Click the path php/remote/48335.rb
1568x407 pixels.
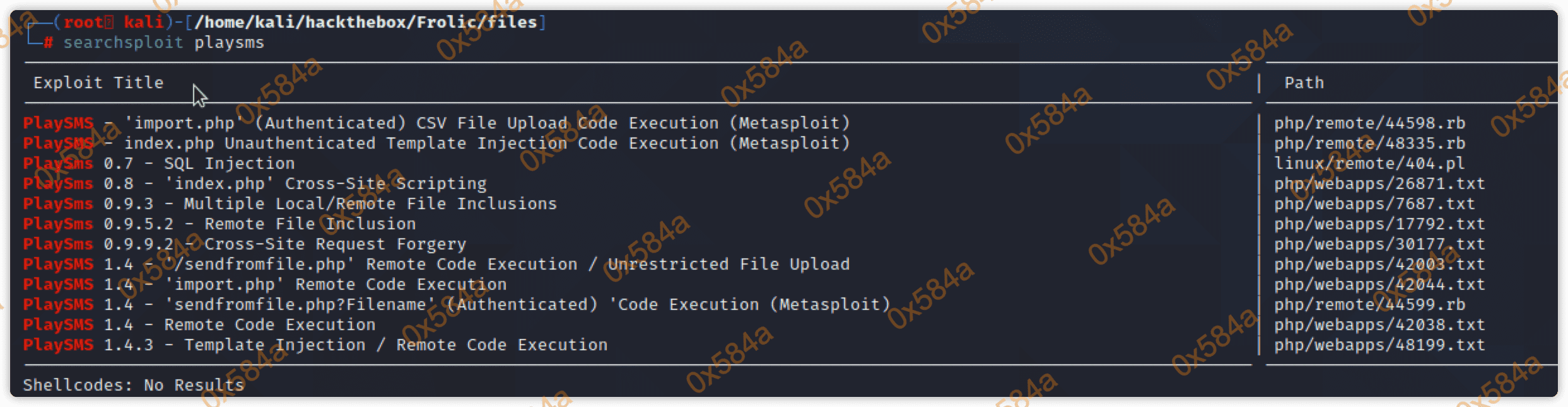click(1369, 143)
